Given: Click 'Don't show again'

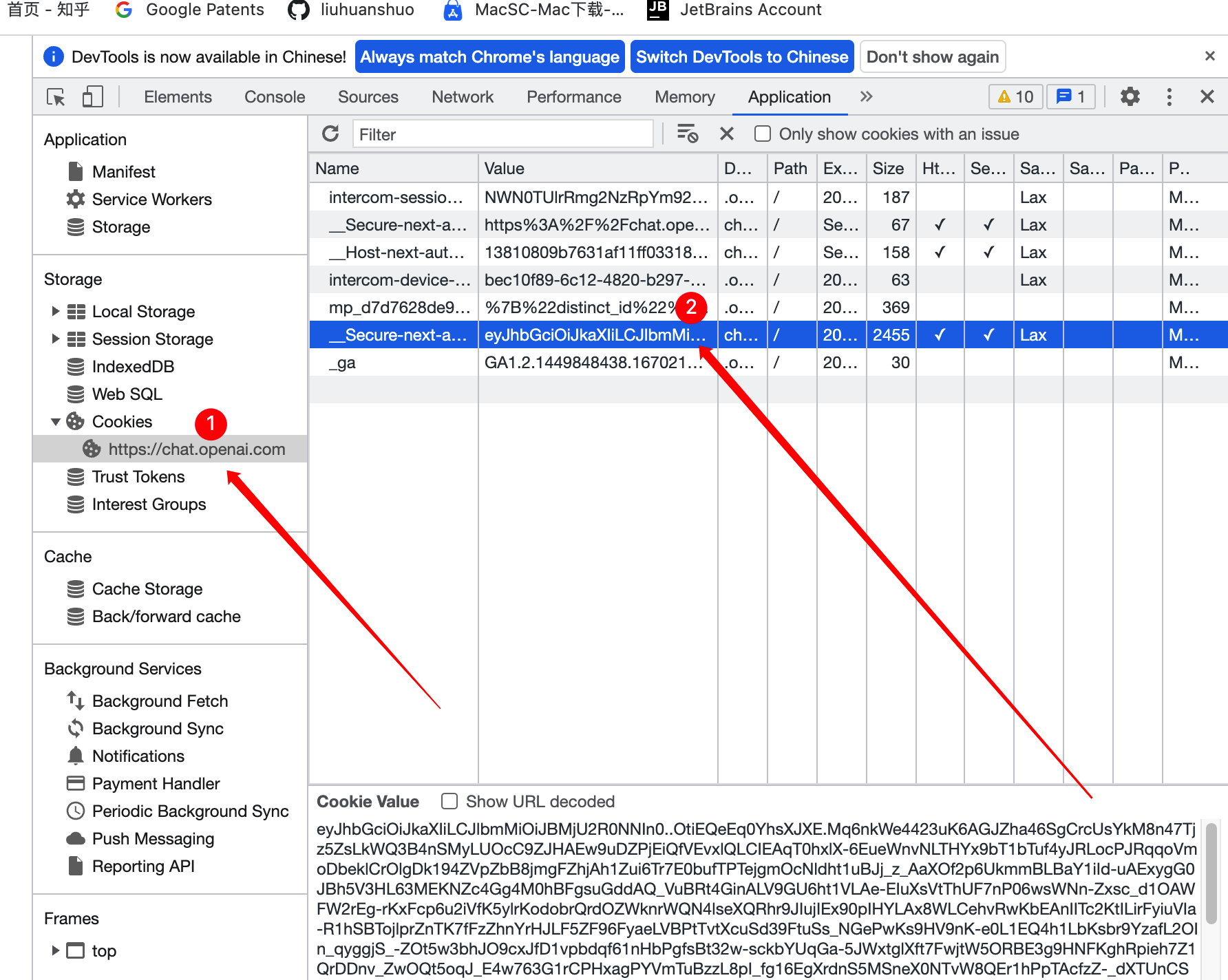Looking at the screenshot, I should 932,56.
